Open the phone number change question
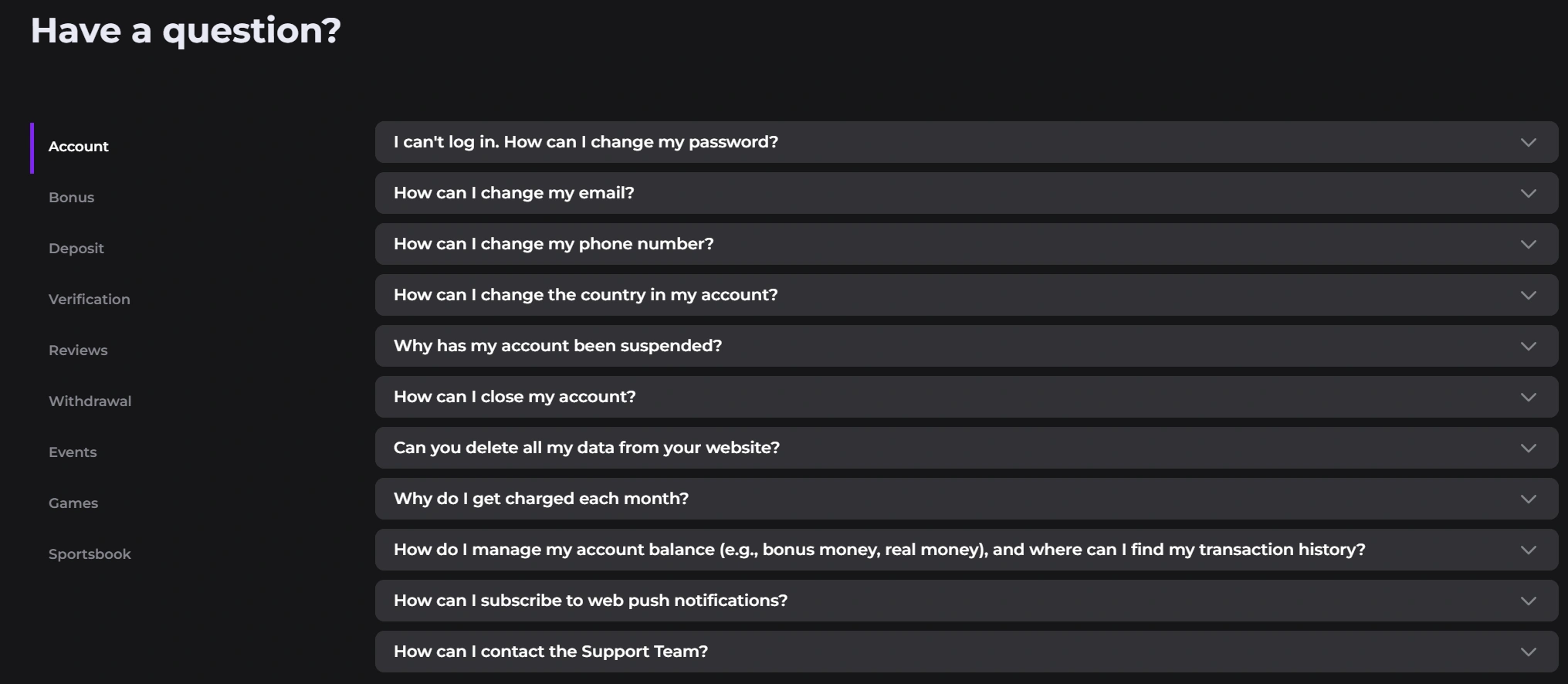 [x=966, y=243]
